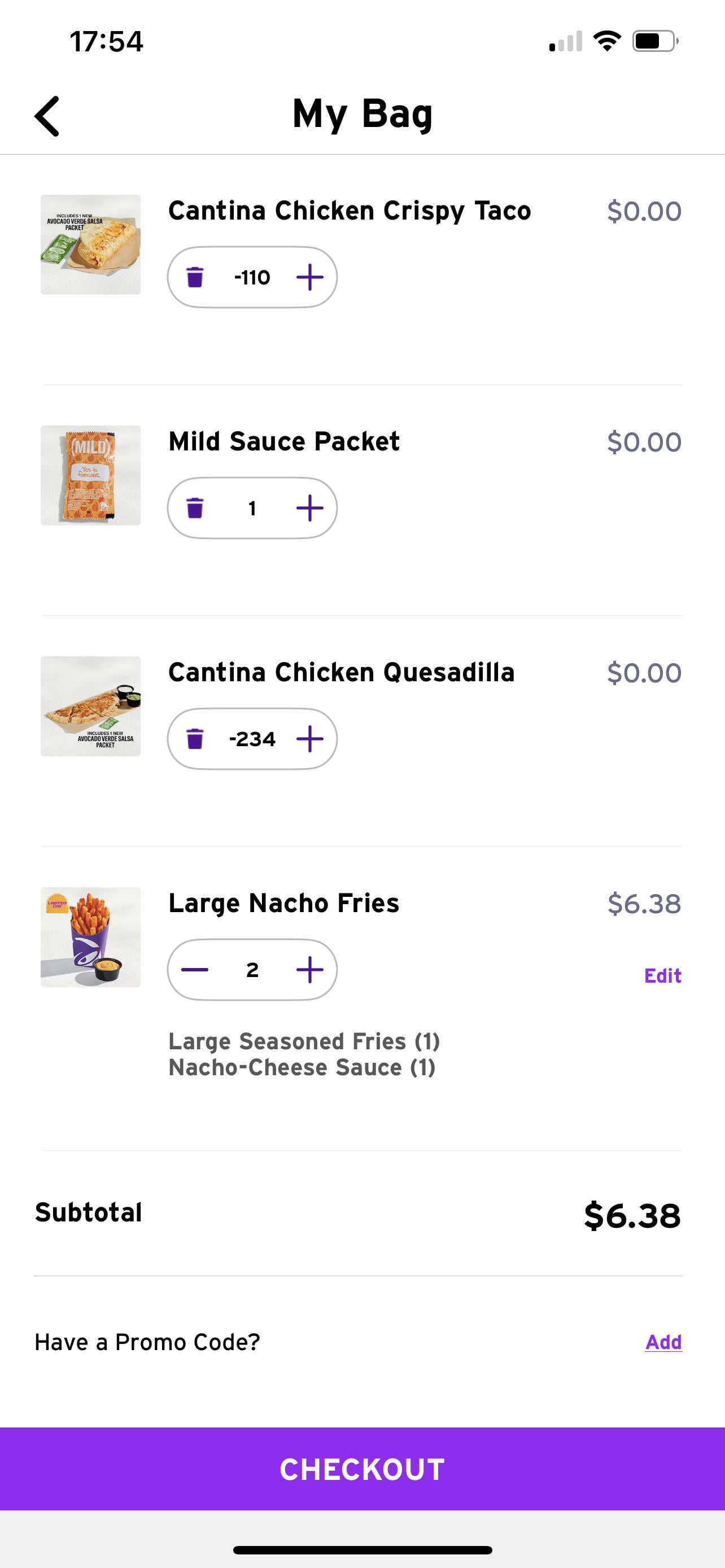This screenshot has width=725, height=1568.
Task: Tap the back arrow icon
Action: (x=47, y=116)
